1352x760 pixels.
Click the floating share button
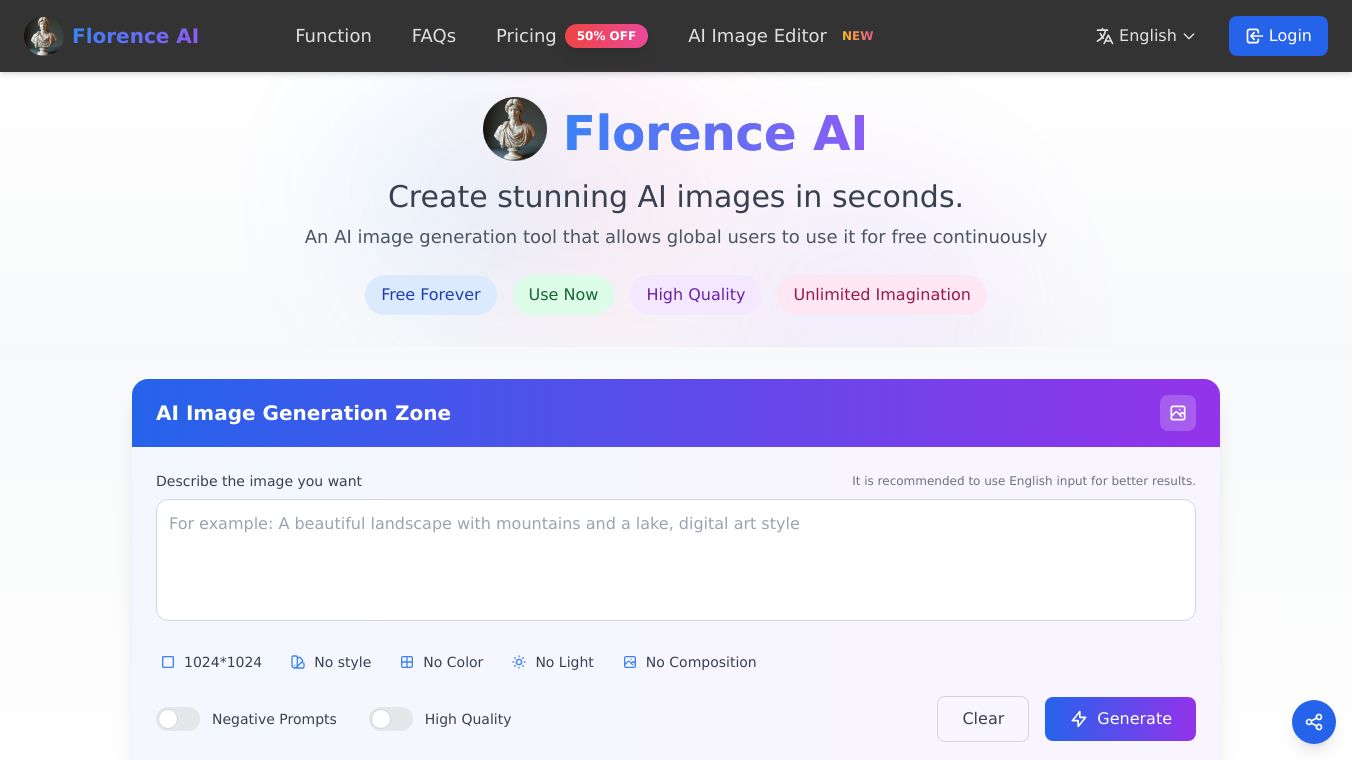click(1314, 722)
